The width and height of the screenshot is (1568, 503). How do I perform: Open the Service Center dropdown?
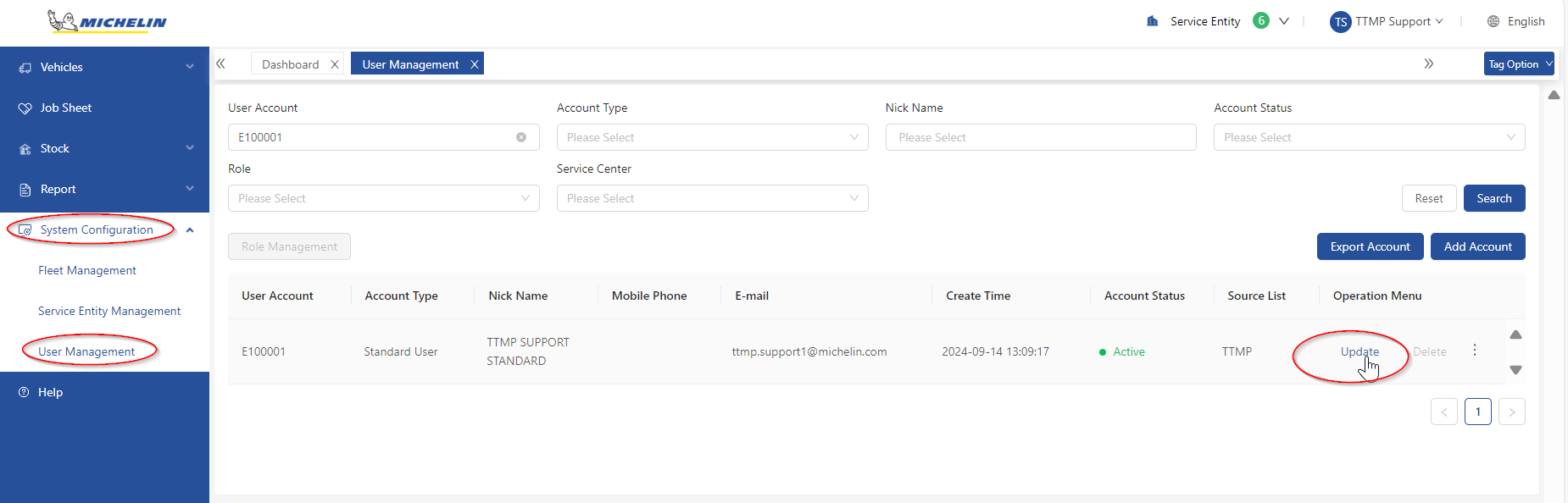click(x=712, y=198)
